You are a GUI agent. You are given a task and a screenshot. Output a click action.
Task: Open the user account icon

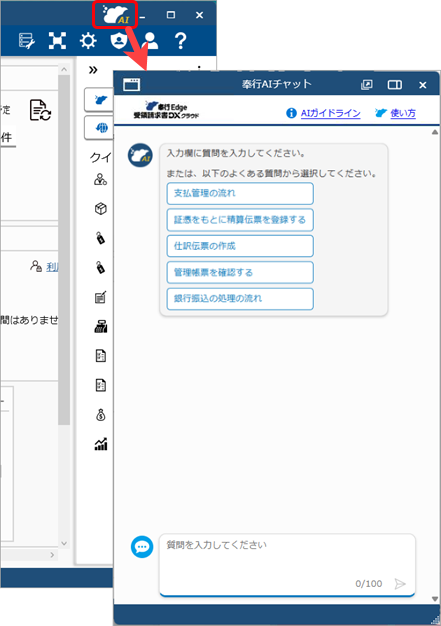click(x=150, y=41)
